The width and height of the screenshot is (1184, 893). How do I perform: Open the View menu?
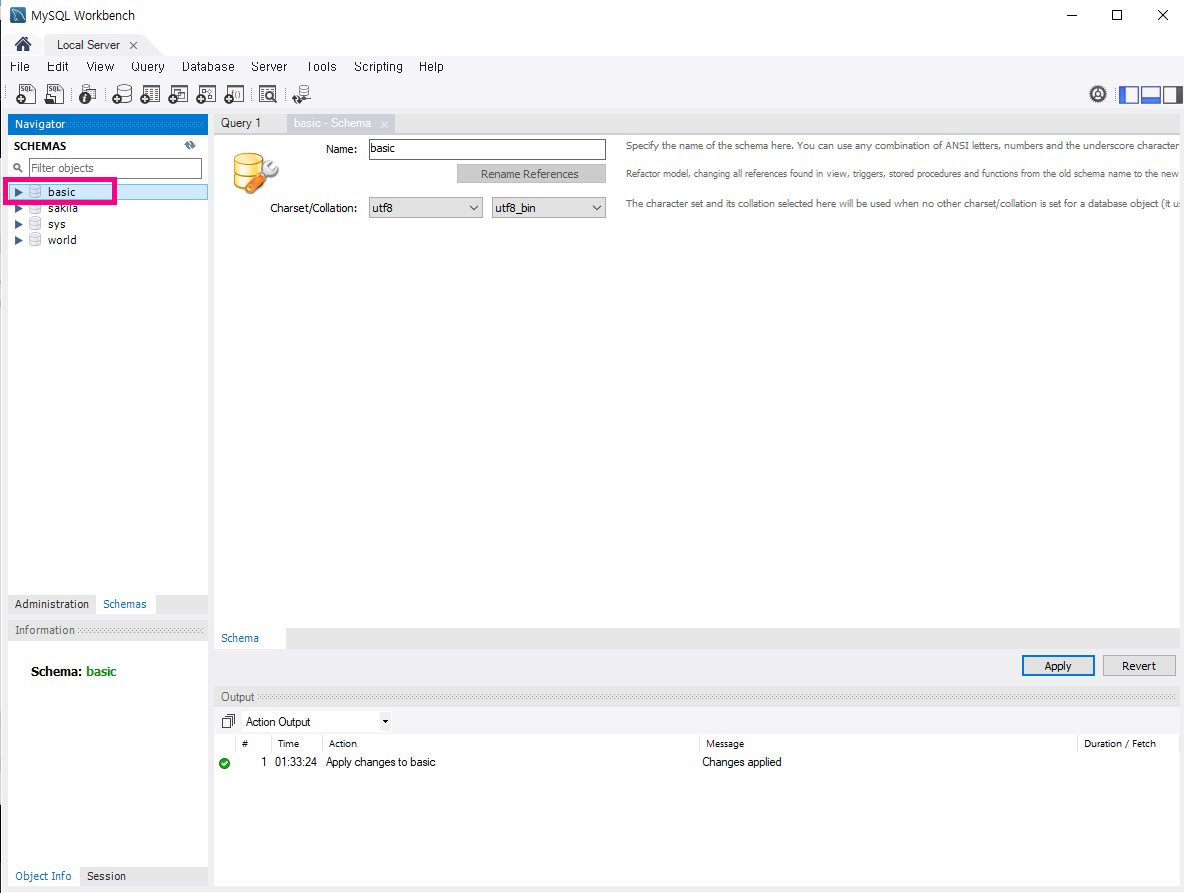tap(100, 66)
